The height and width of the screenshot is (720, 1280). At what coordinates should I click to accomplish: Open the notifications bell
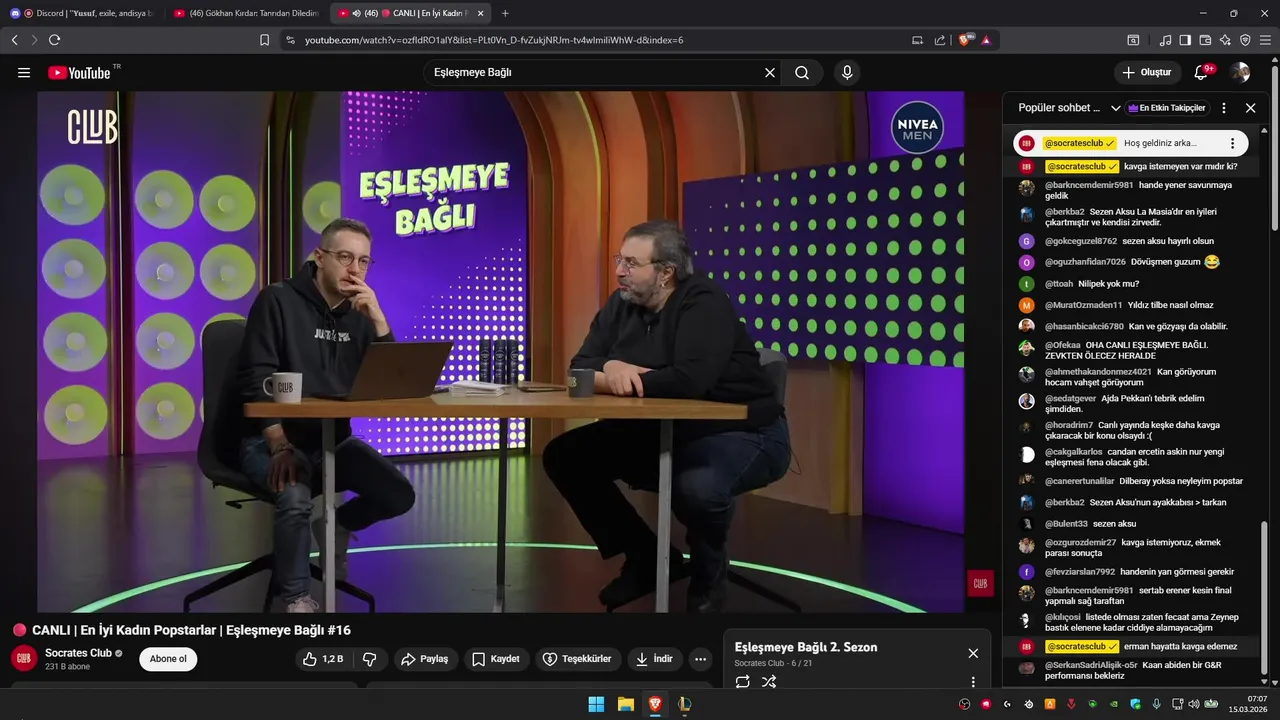coord(1203,73)
